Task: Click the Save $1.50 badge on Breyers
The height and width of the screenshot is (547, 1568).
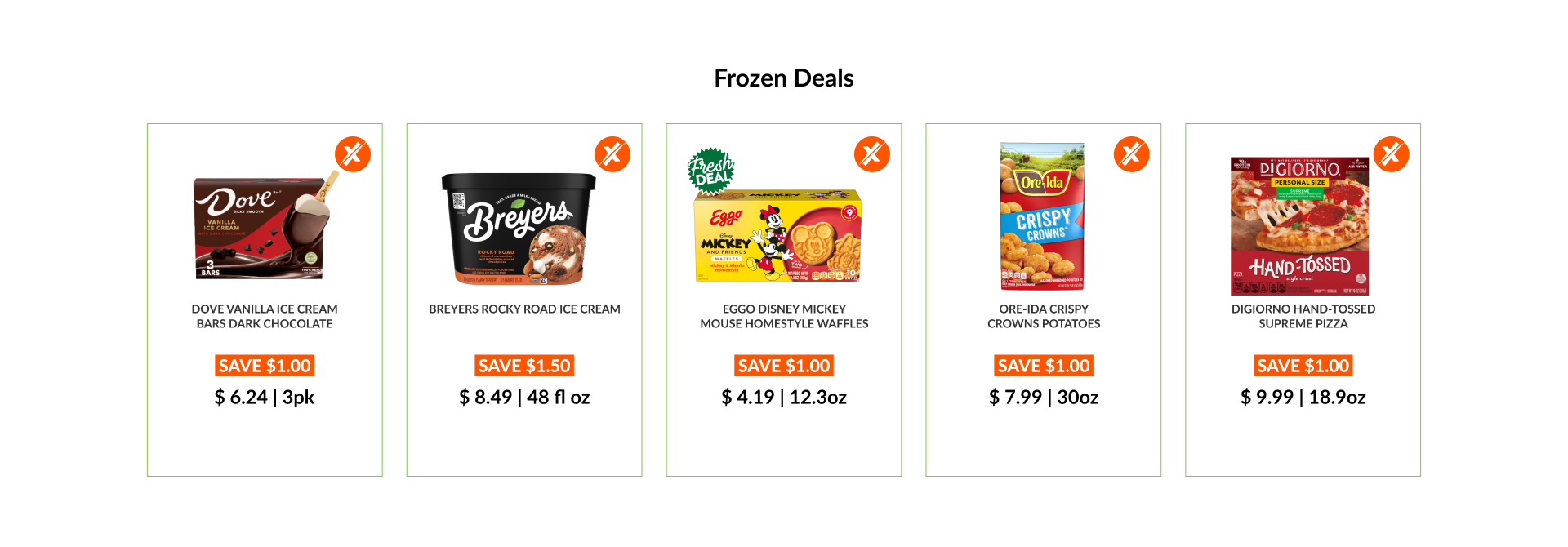Action: click(x=524, y=366)
